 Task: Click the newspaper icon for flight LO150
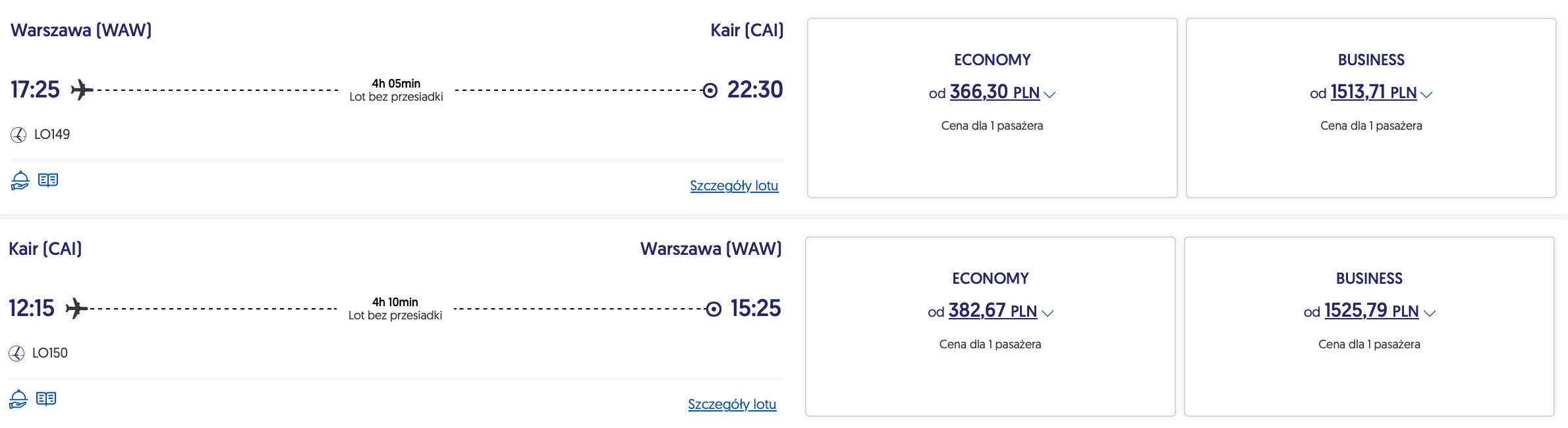(x=46, y=399)
